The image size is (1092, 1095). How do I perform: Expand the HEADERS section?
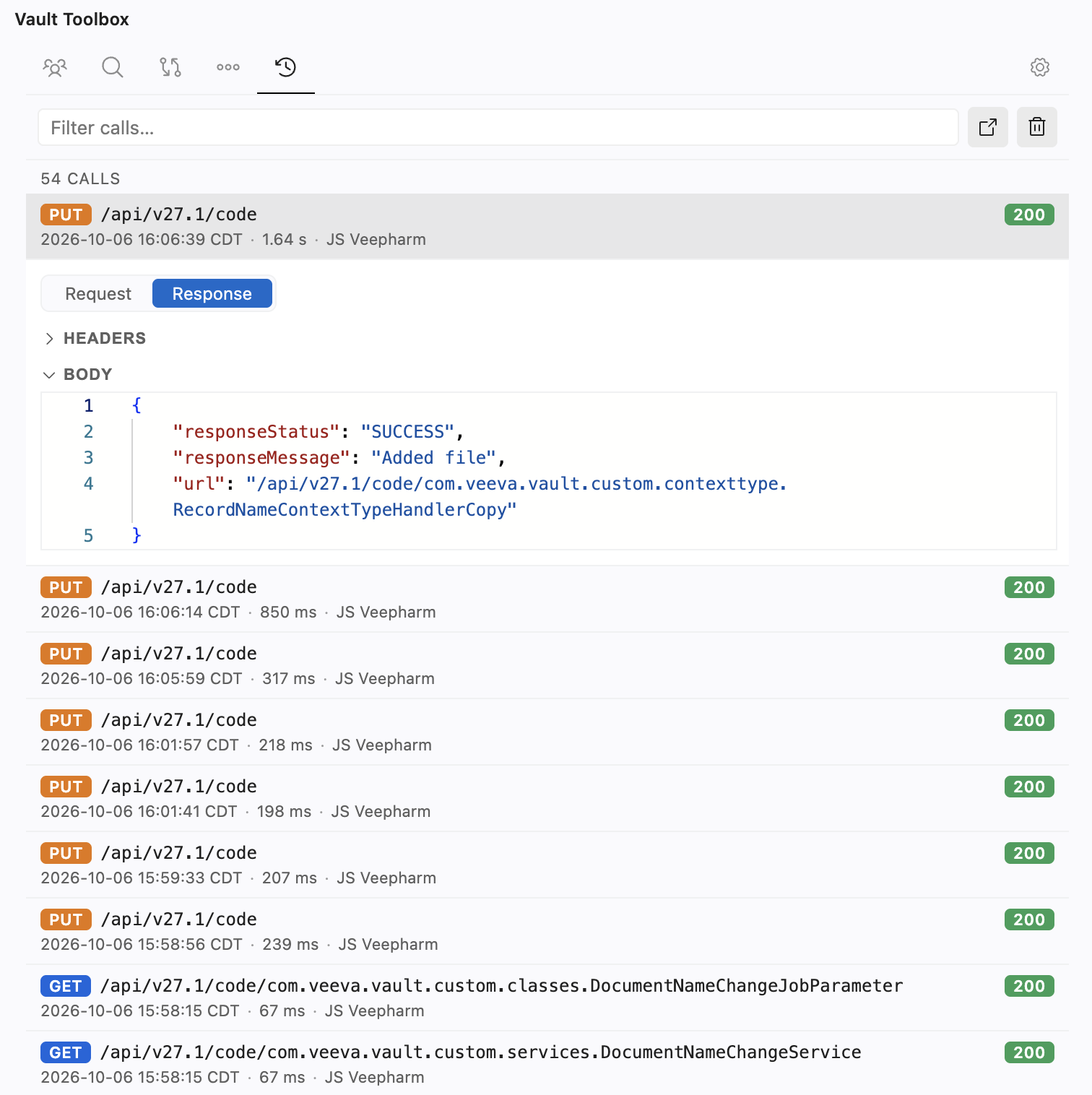pyautogui.click(x=95, y=338)
